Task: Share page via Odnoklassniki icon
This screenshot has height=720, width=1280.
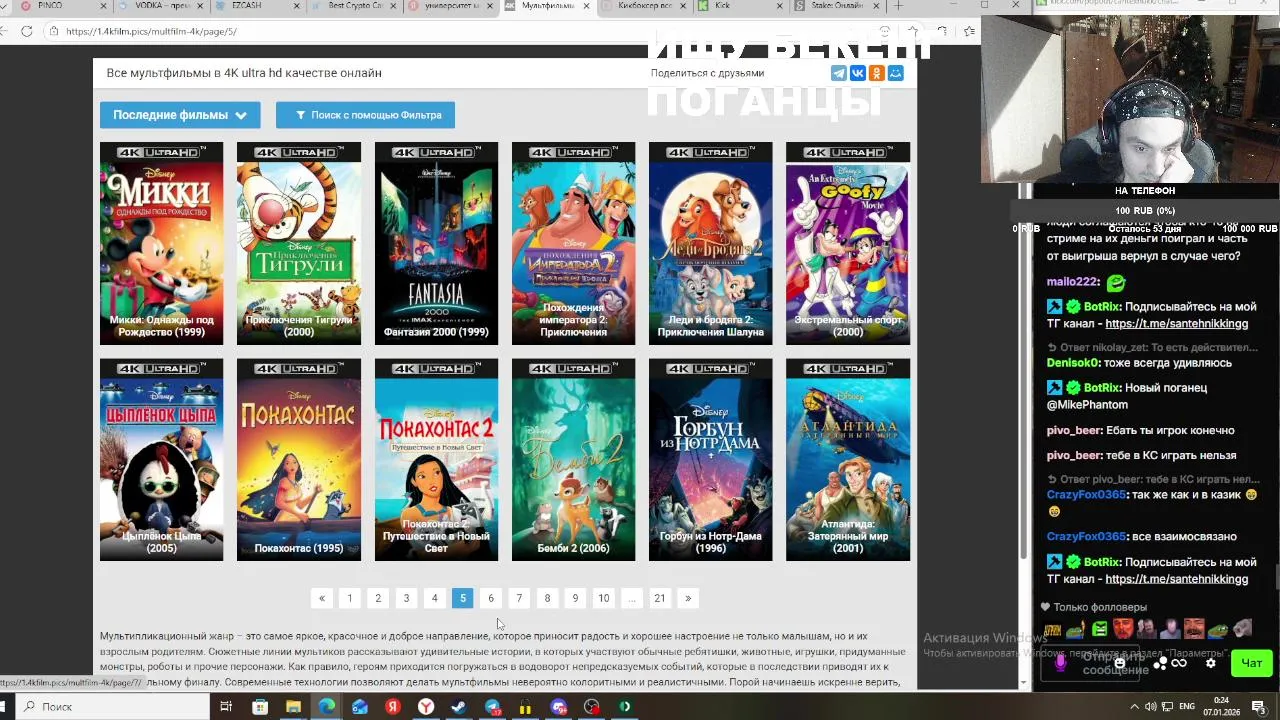Action: pos(877,73)
